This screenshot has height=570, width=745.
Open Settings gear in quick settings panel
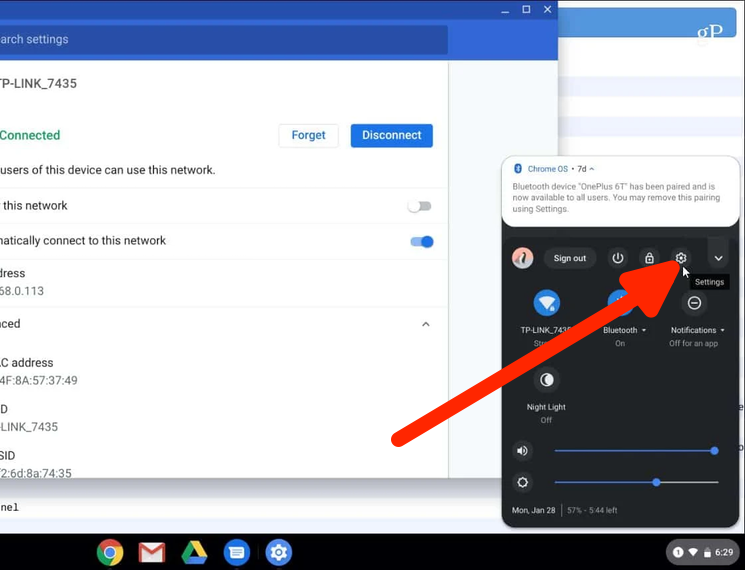681,258
